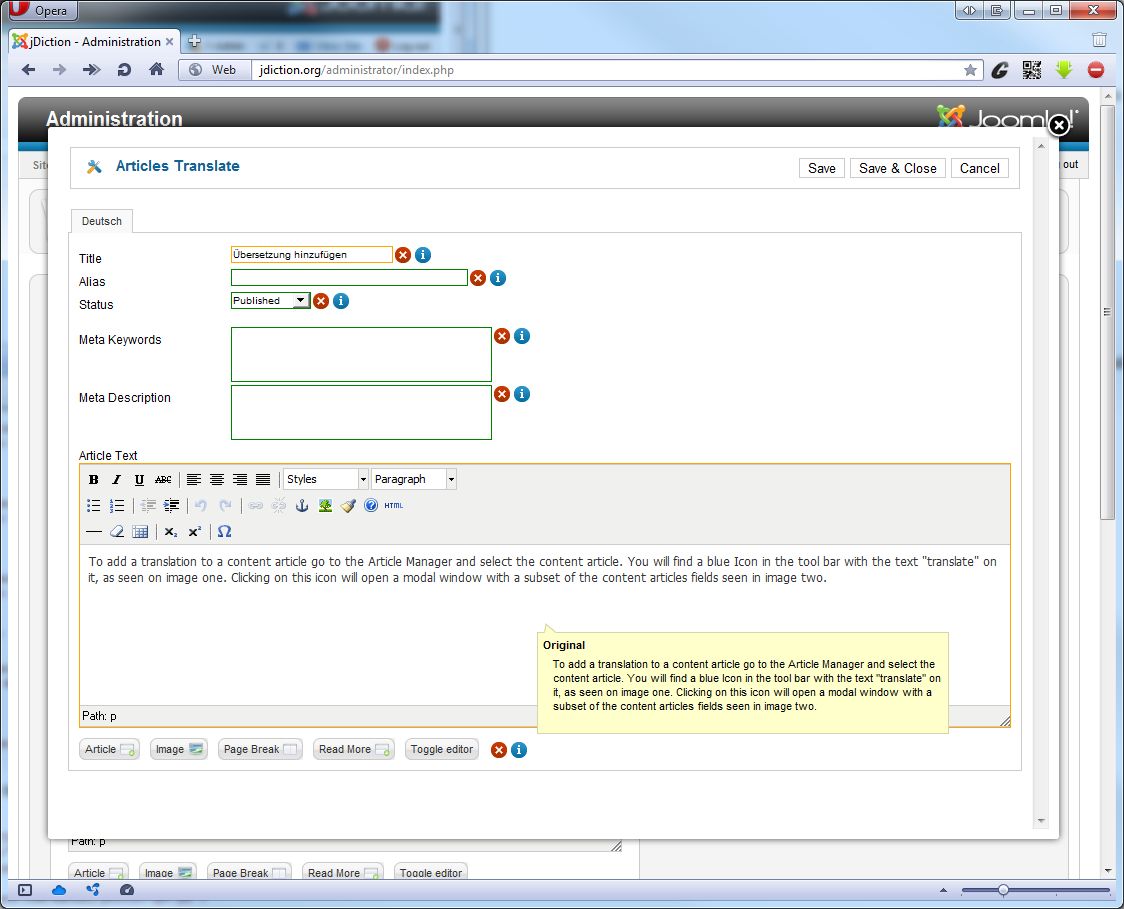Toggle the unordered bullet list

coord(94,506)
